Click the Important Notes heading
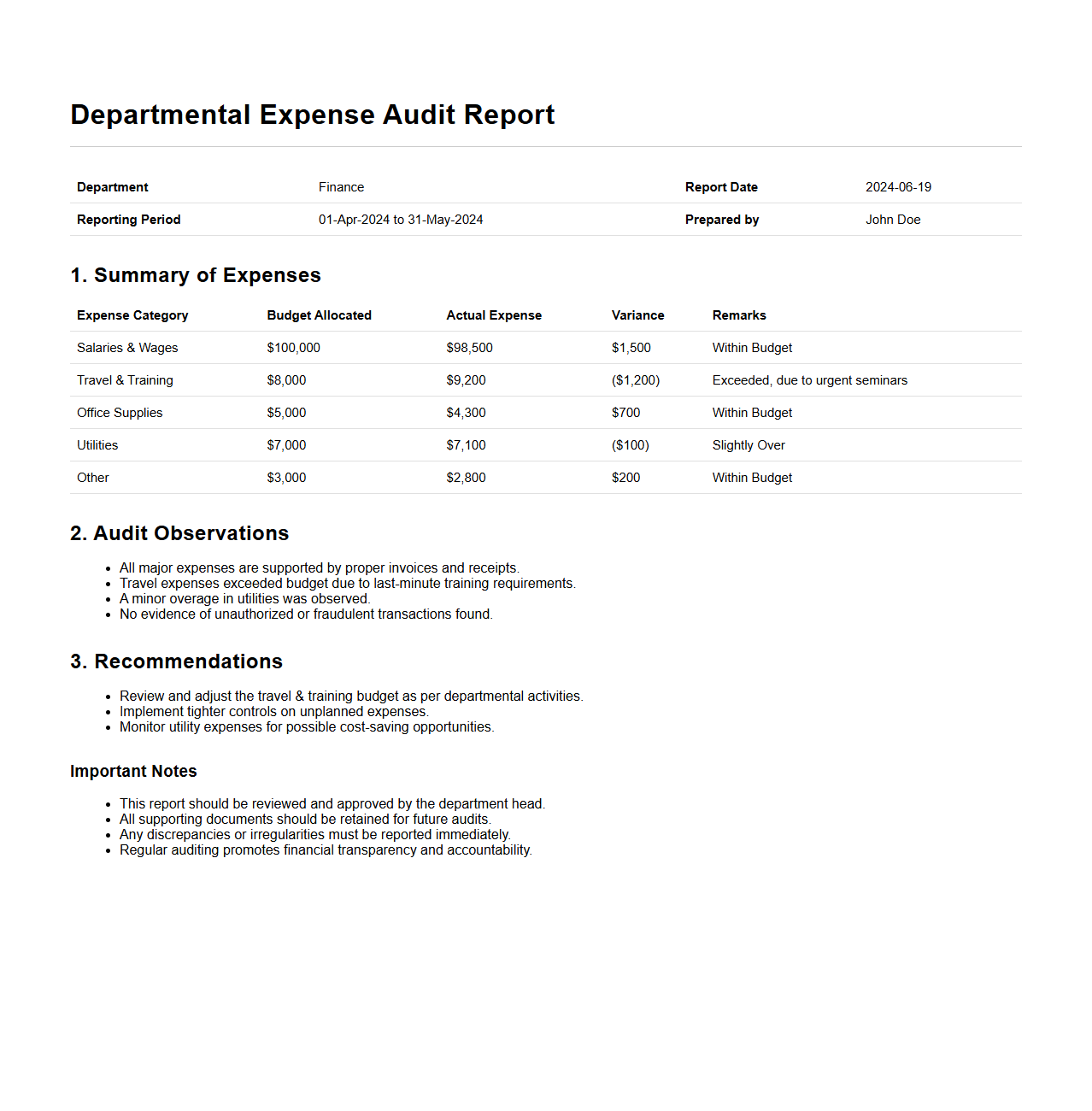Viewport: 1092px width, 1111px height. [133, 771]
